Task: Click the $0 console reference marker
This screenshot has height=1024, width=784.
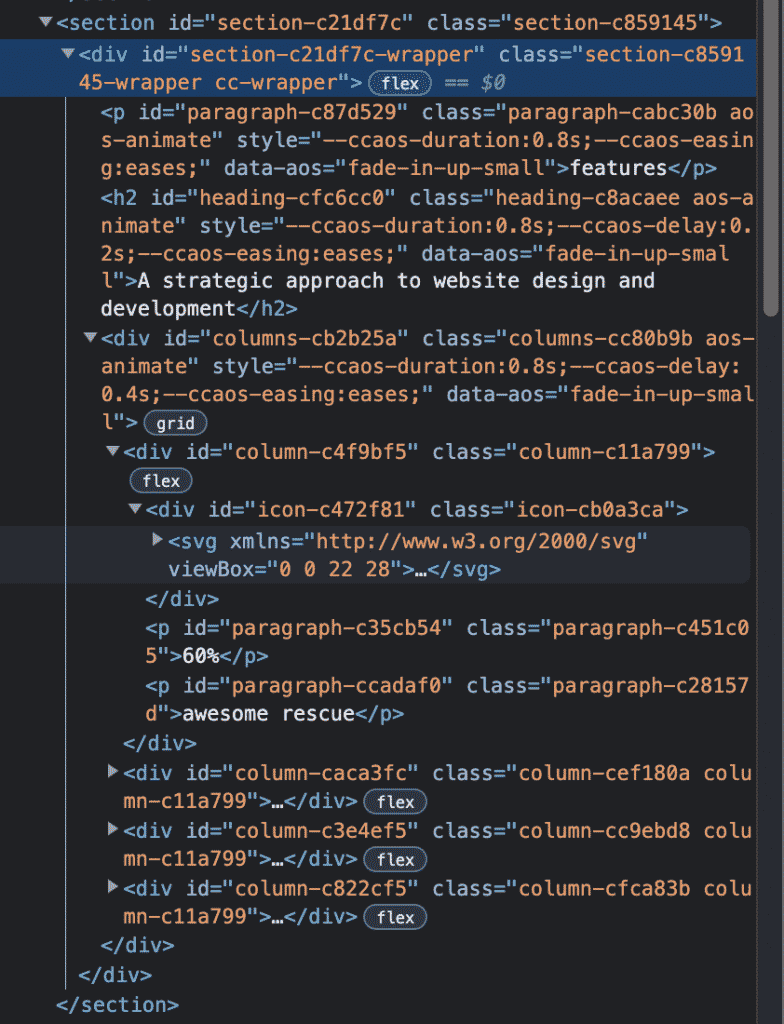Action: pyautogui.click(x=493, y=83)
